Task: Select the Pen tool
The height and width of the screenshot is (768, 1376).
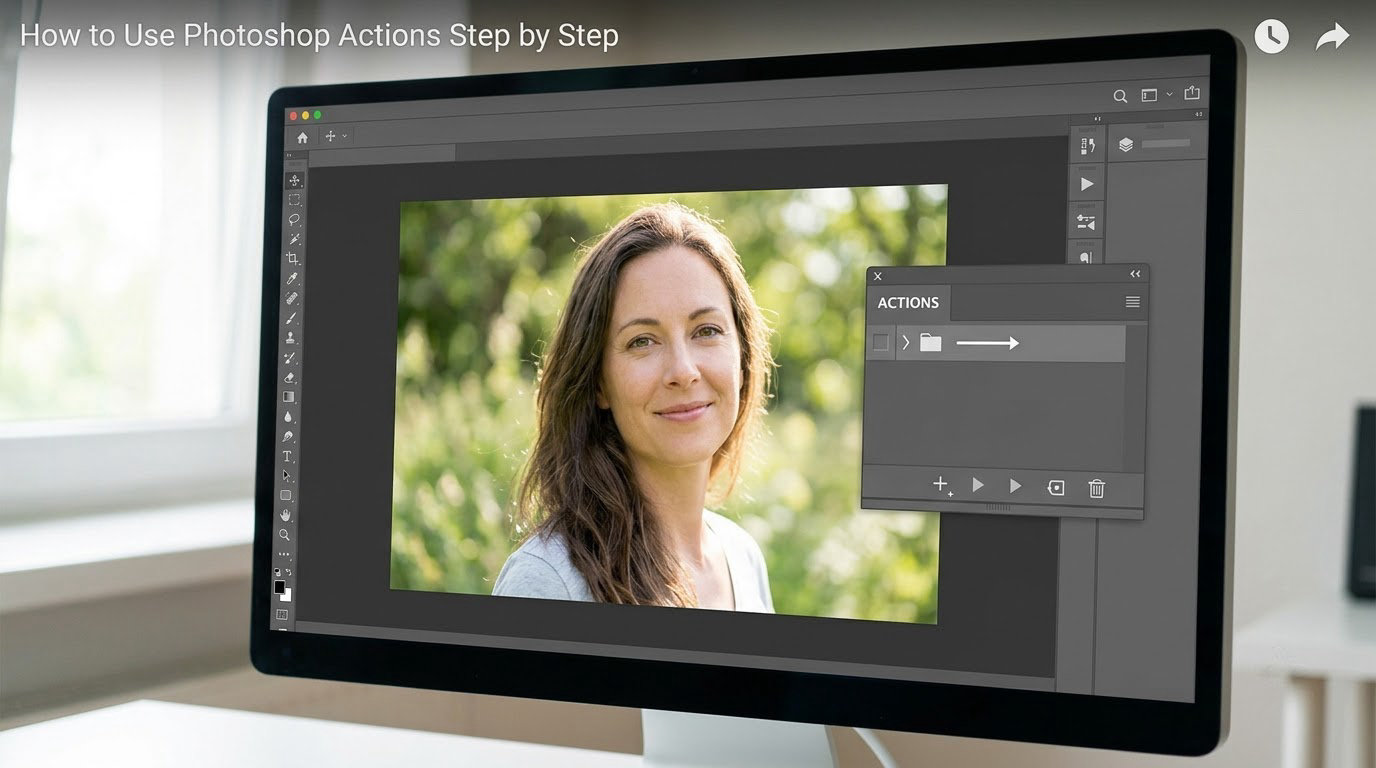Action: click(x=289, y=437)
